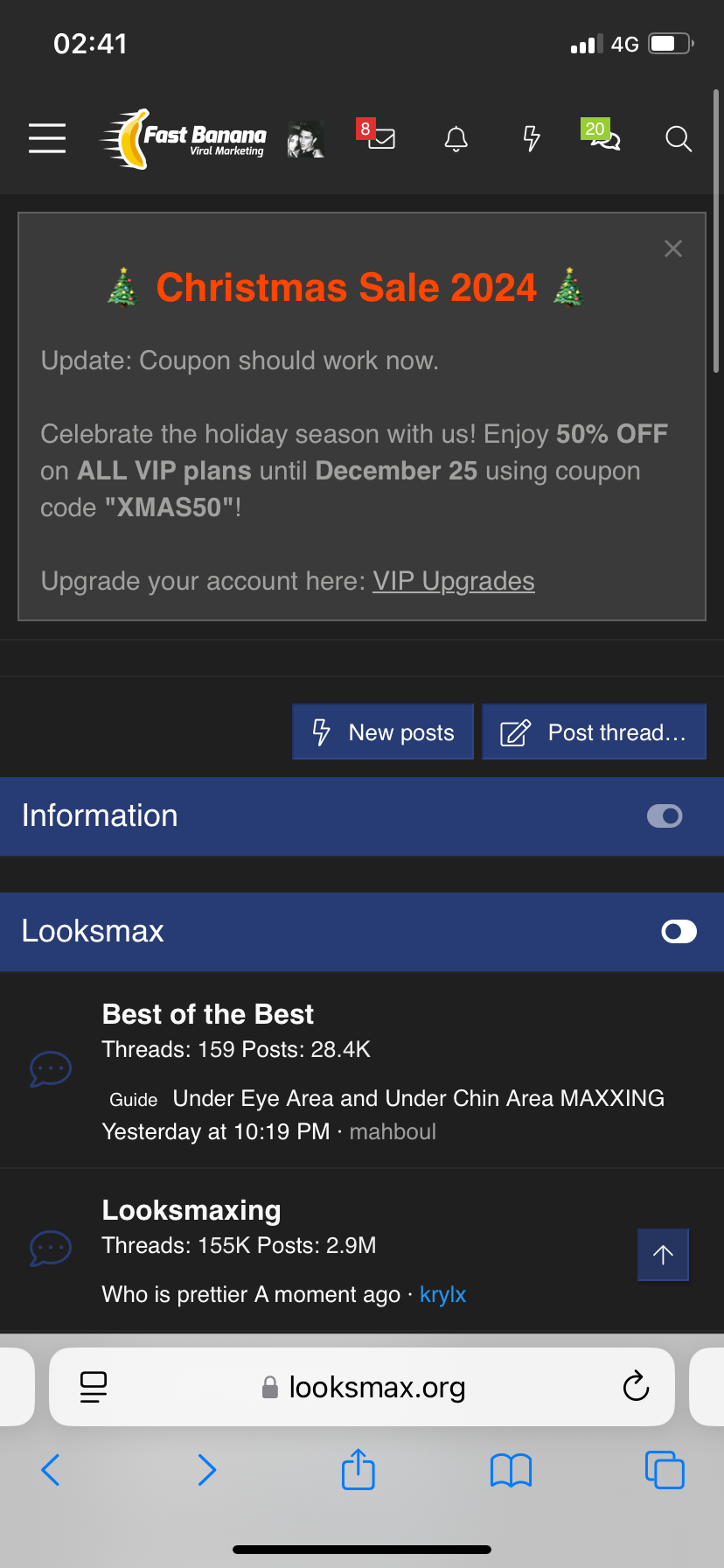Viewport: 724px width, 1568px height.
Task: Toggle the Looksmax category collapse switch
Action: (679, 932)
